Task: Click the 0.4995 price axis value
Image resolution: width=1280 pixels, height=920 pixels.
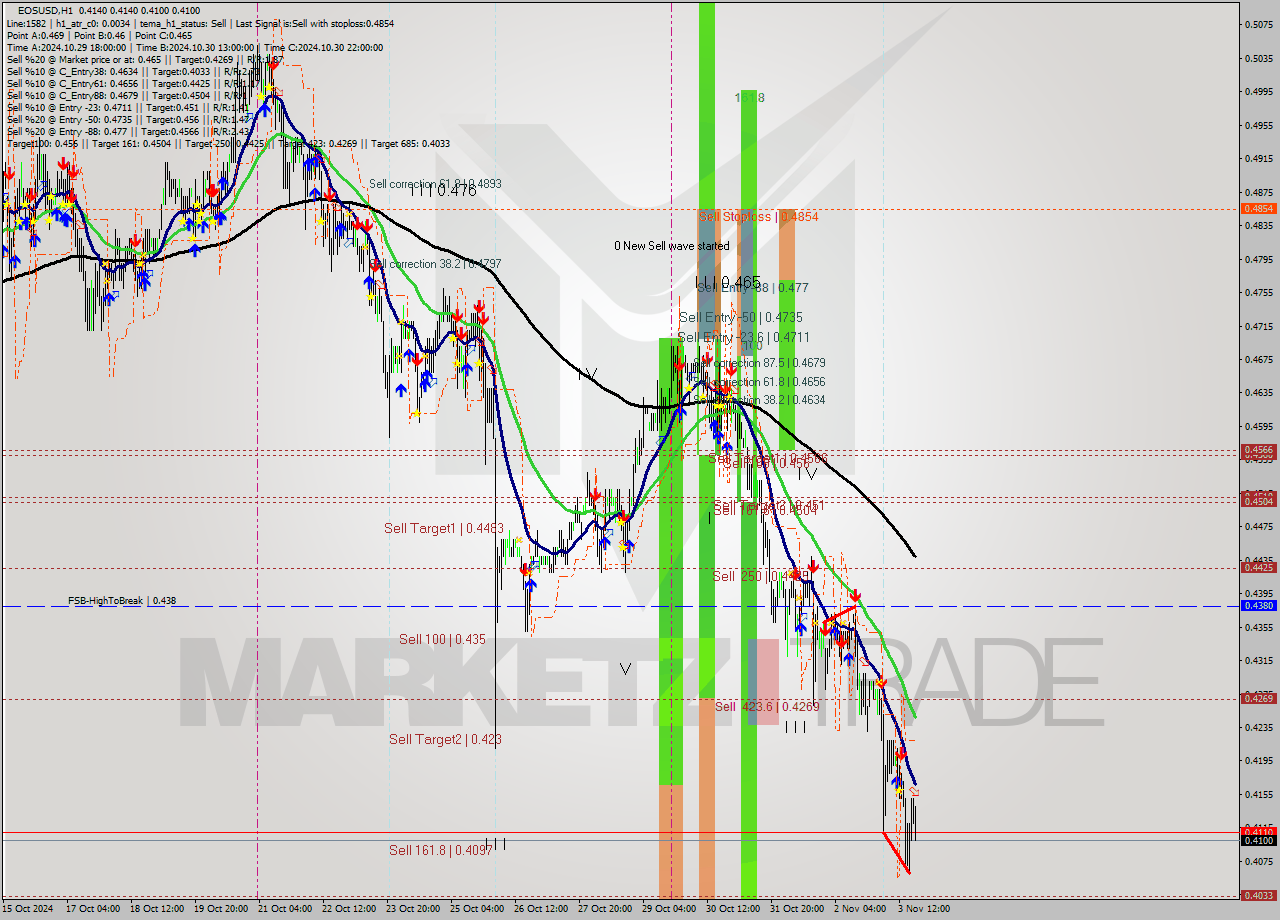Action: pyautogui.click(x=1258, y=91)
